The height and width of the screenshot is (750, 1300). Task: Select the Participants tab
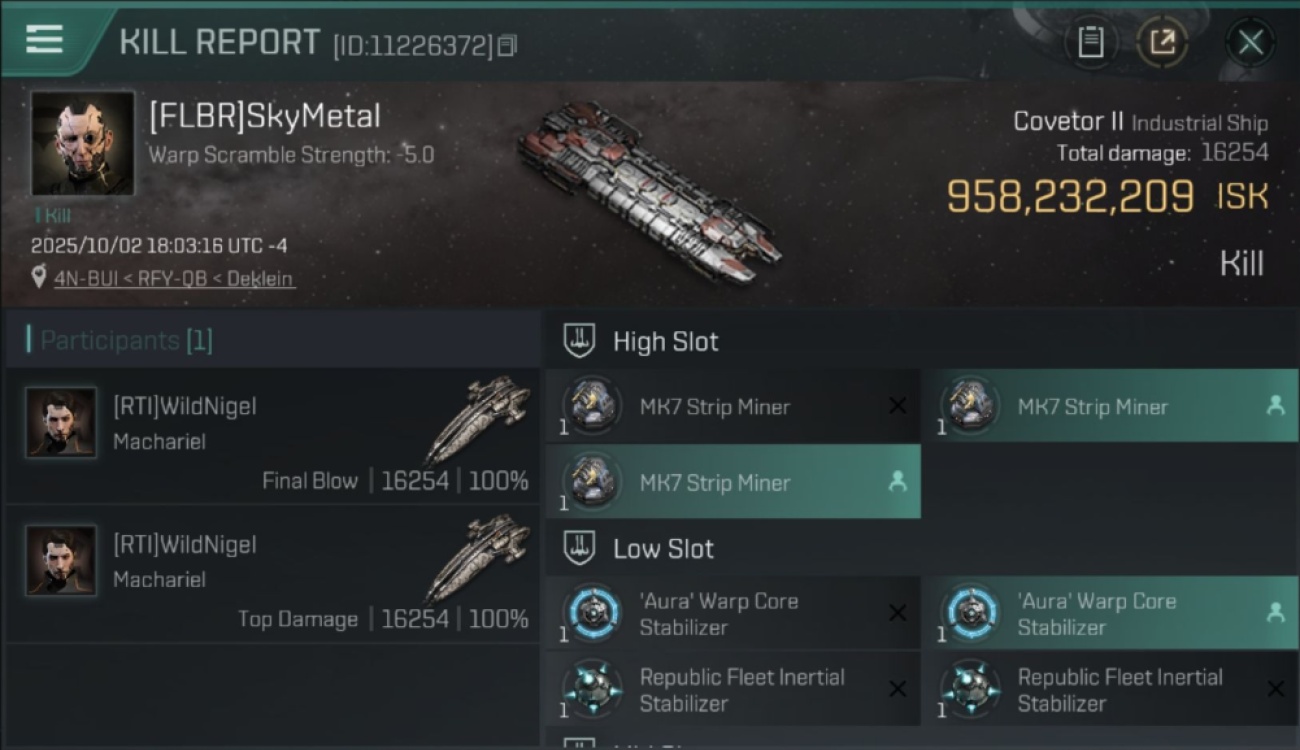point(126,341)
